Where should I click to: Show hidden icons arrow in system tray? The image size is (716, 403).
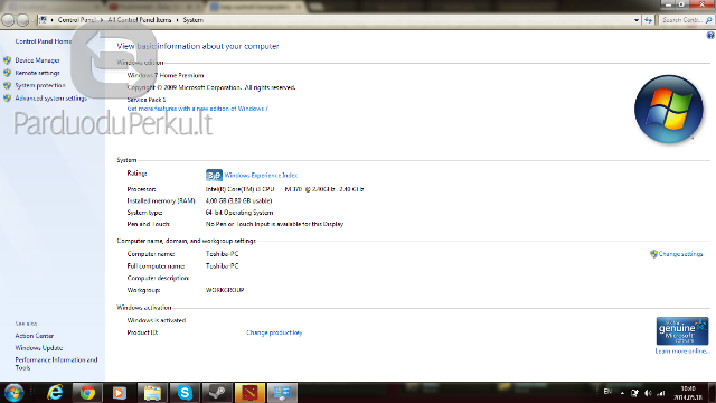click(x=623, y=392)
